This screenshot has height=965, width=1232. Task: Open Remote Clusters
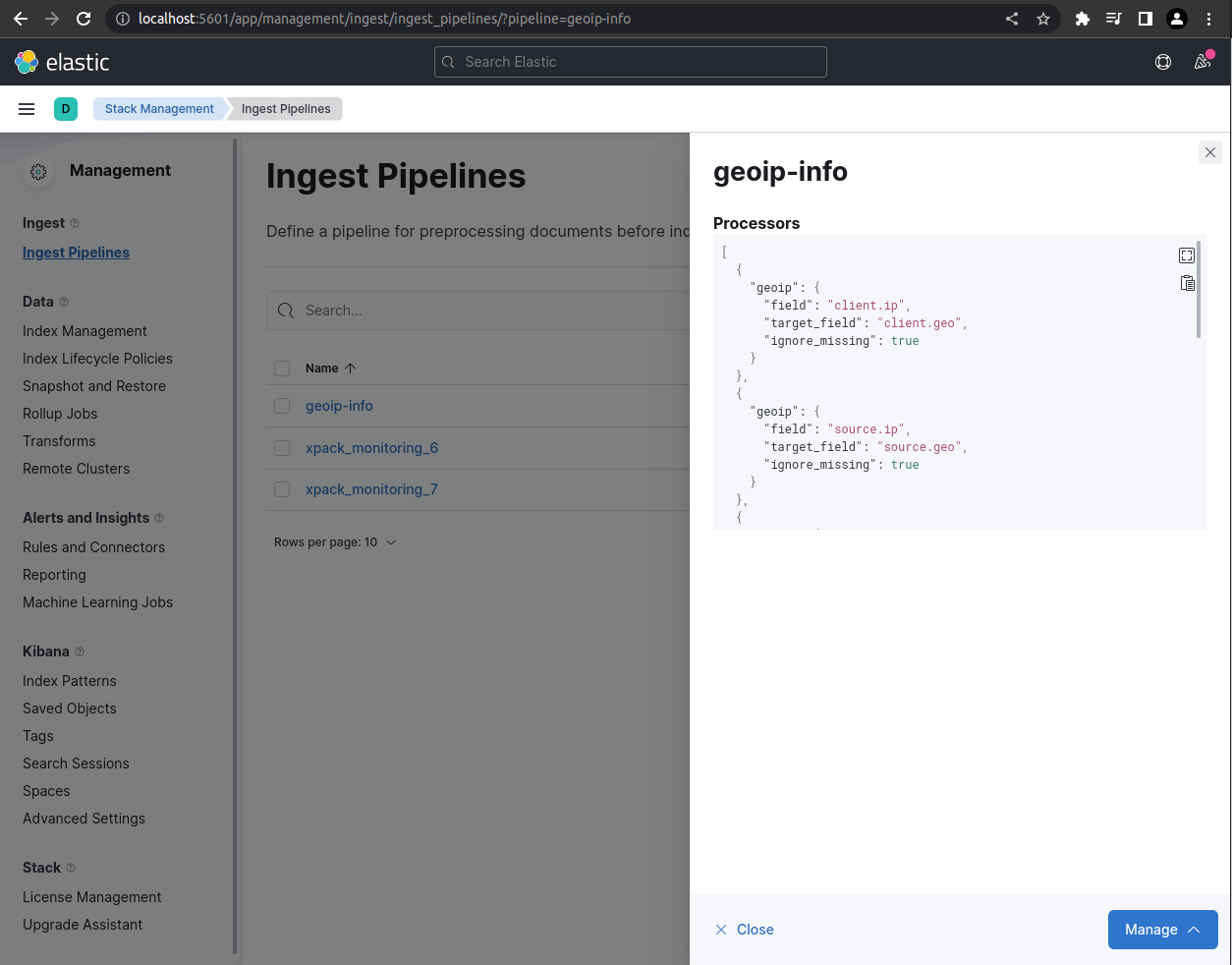tap(76, 469)
